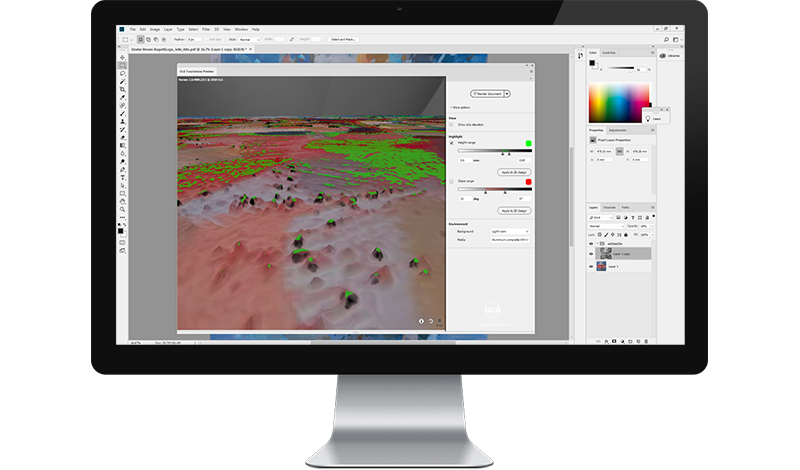Toggle the layer filter on/off dot
The image size is (800, 470).
[x=654, y=216]
